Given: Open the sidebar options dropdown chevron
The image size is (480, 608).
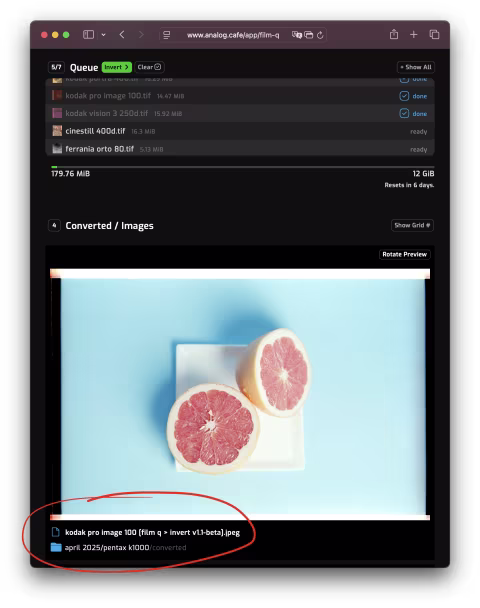Looking at the screenshot, I should coord(104,35).
